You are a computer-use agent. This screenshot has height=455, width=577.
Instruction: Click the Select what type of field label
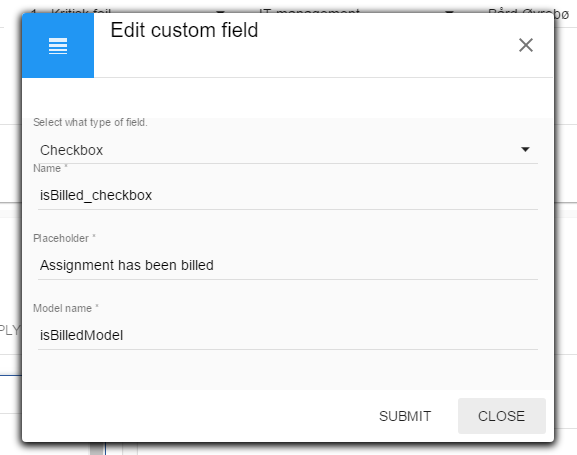(x=90, y=122)
